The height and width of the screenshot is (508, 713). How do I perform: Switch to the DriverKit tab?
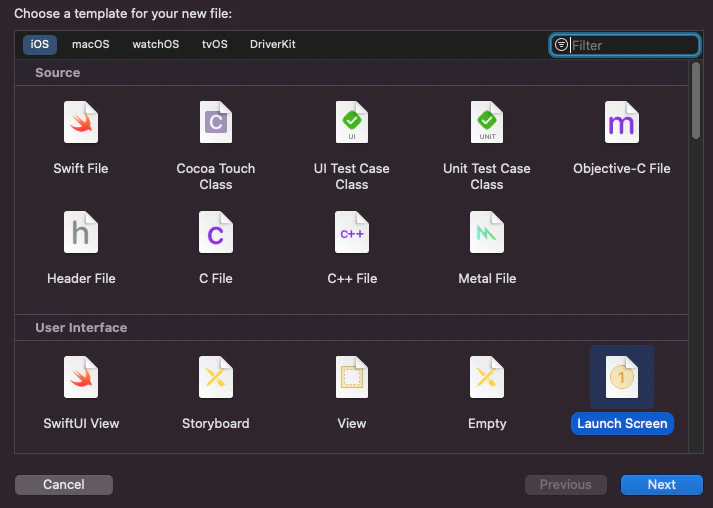pos(273,45)
